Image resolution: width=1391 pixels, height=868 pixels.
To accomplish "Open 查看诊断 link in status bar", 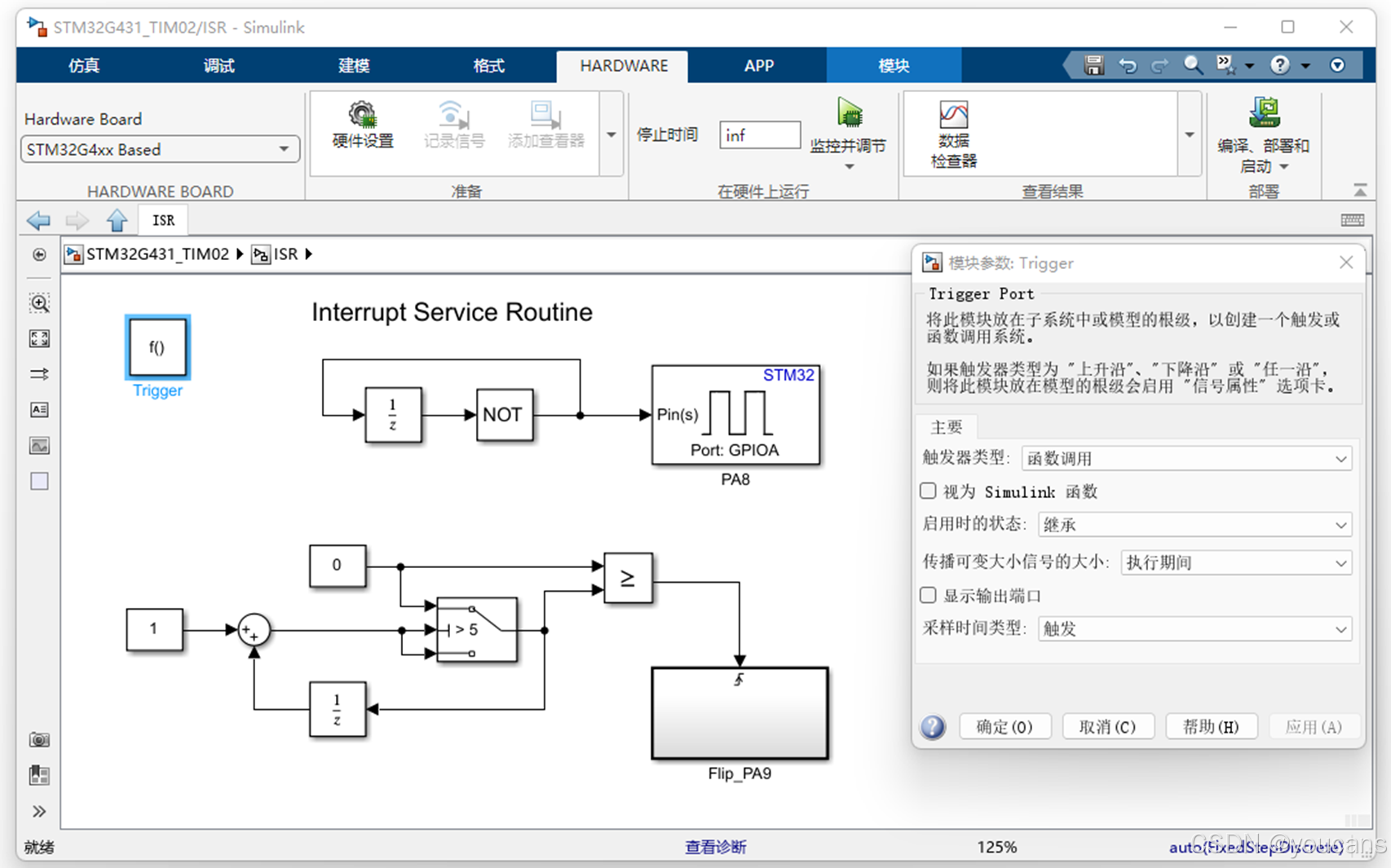I will pos(715,848).
